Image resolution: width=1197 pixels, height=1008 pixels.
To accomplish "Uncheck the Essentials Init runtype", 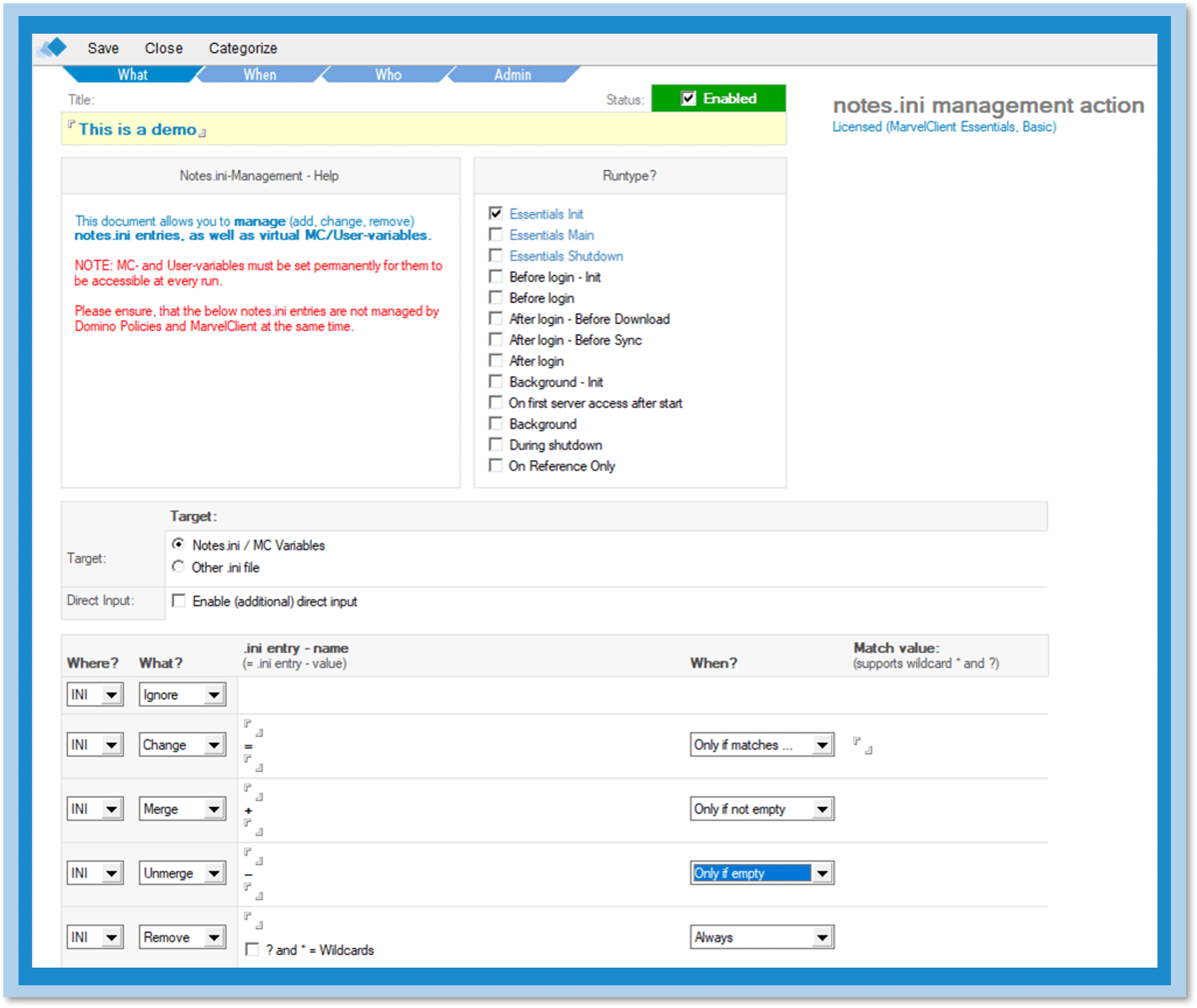I will pyautogui.click(x=496, y=214).
